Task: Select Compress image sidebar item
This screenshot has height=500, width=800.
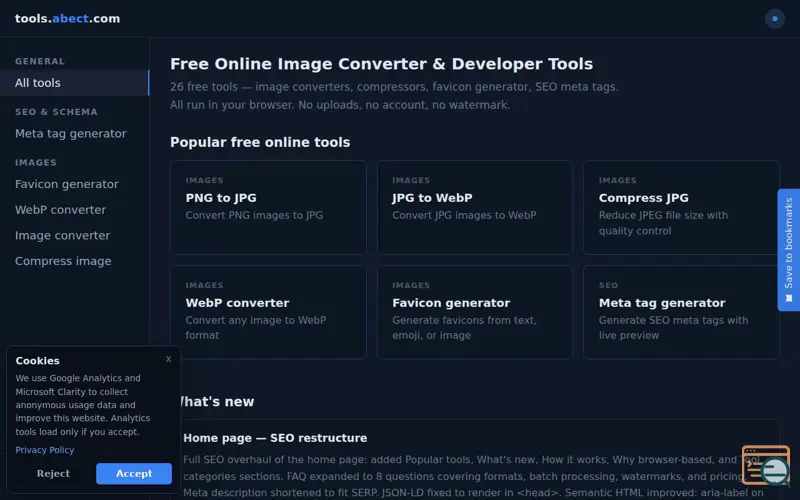Action: (x=63, y=261)
